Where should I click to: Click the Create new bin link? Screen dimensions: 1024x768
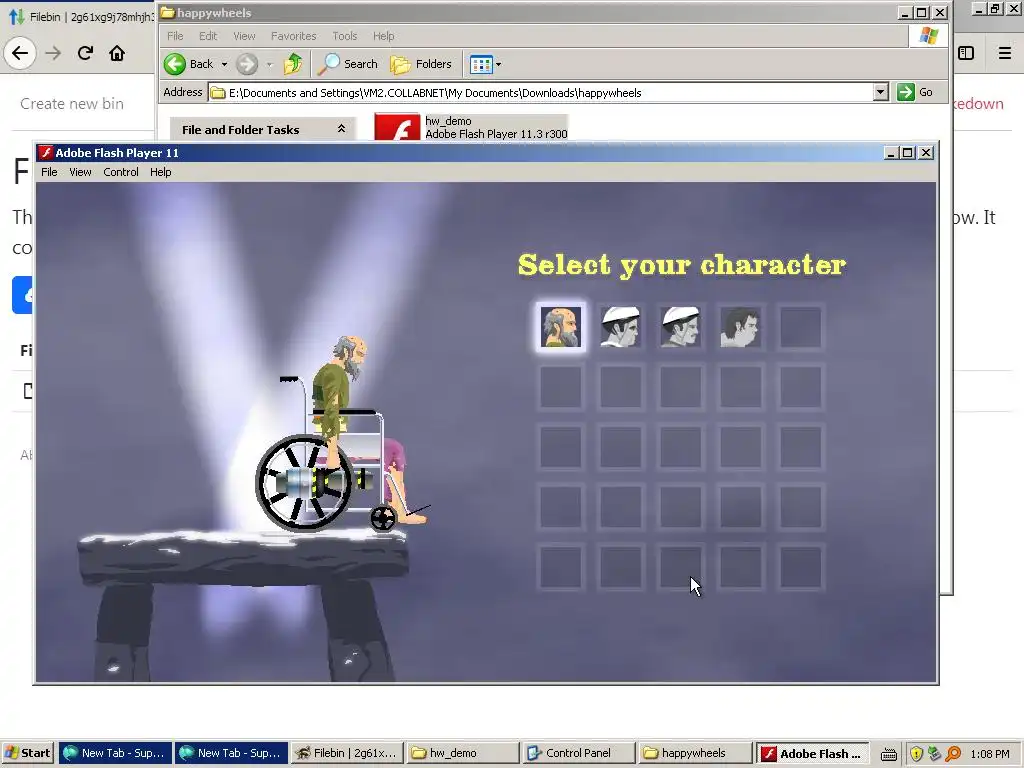tap(72, 103)
